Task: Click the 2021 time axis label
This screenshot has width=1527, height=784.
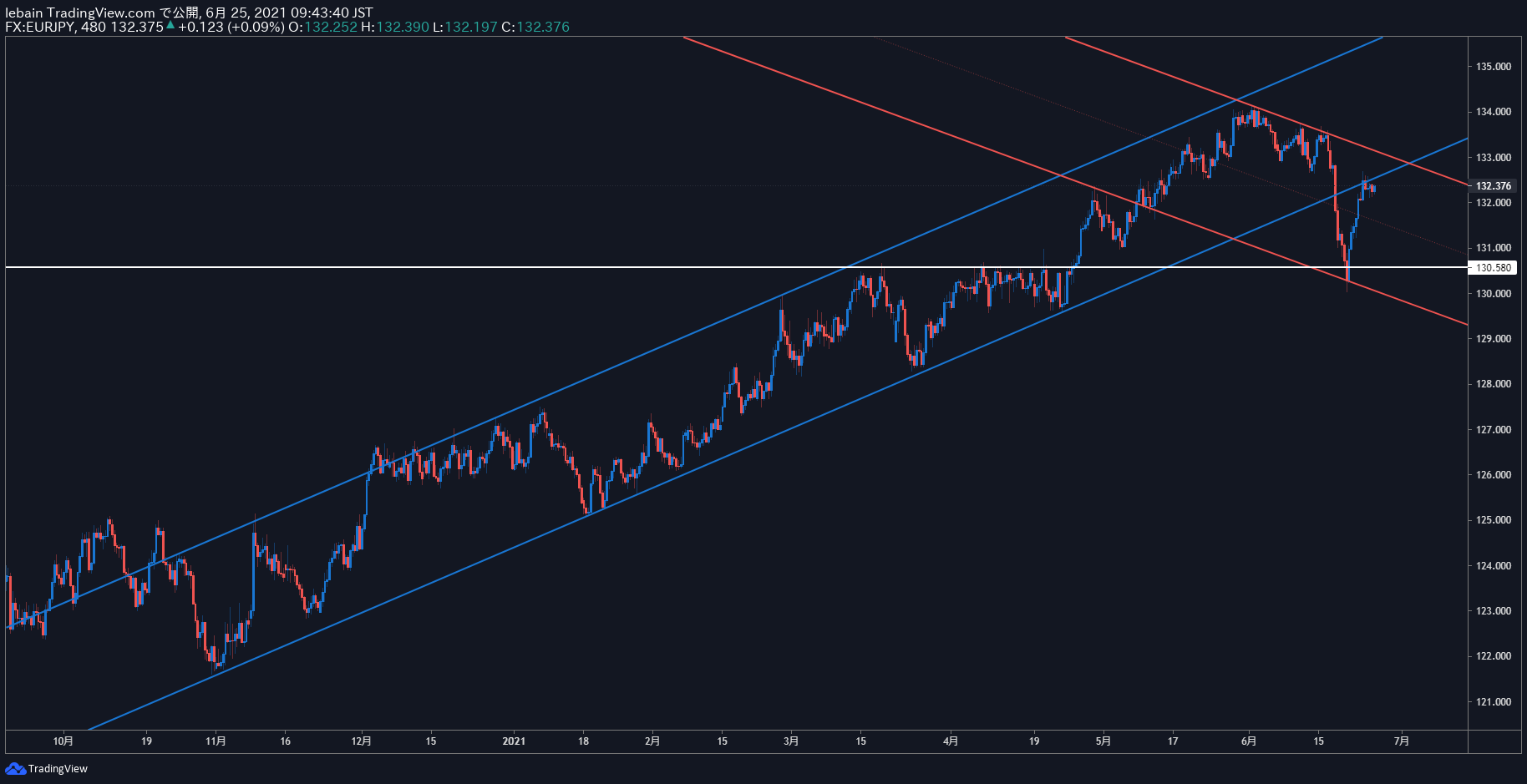Action: point(514,741)
